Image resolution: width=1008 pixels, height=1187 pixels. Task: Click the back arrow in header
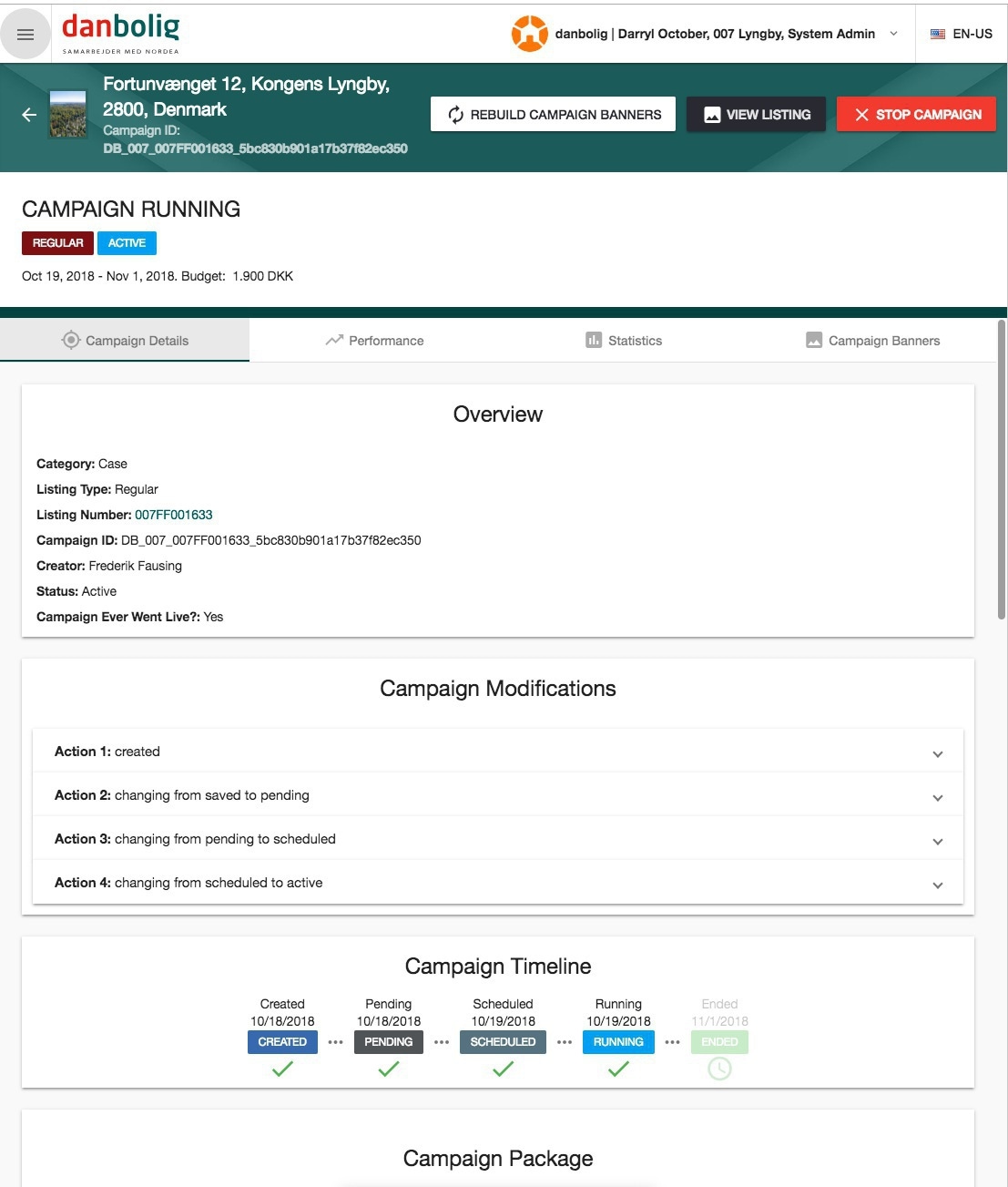pyautogui.click(x=29, y=115)
